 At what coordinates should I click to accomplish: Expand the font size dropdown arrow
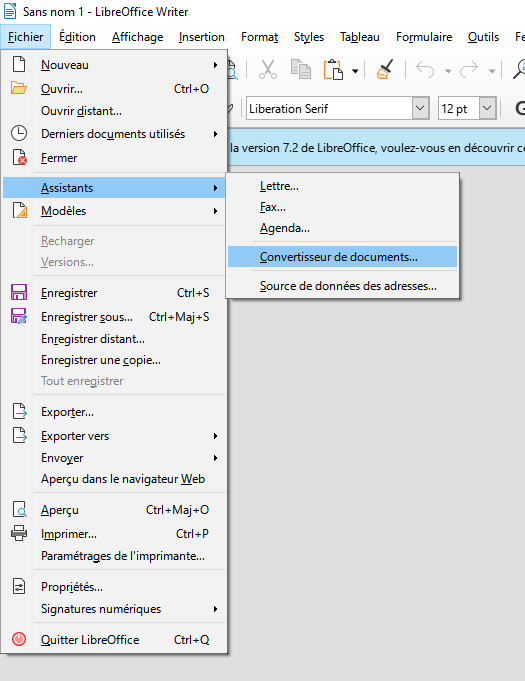pyautogui.click(x=488, y=108)
